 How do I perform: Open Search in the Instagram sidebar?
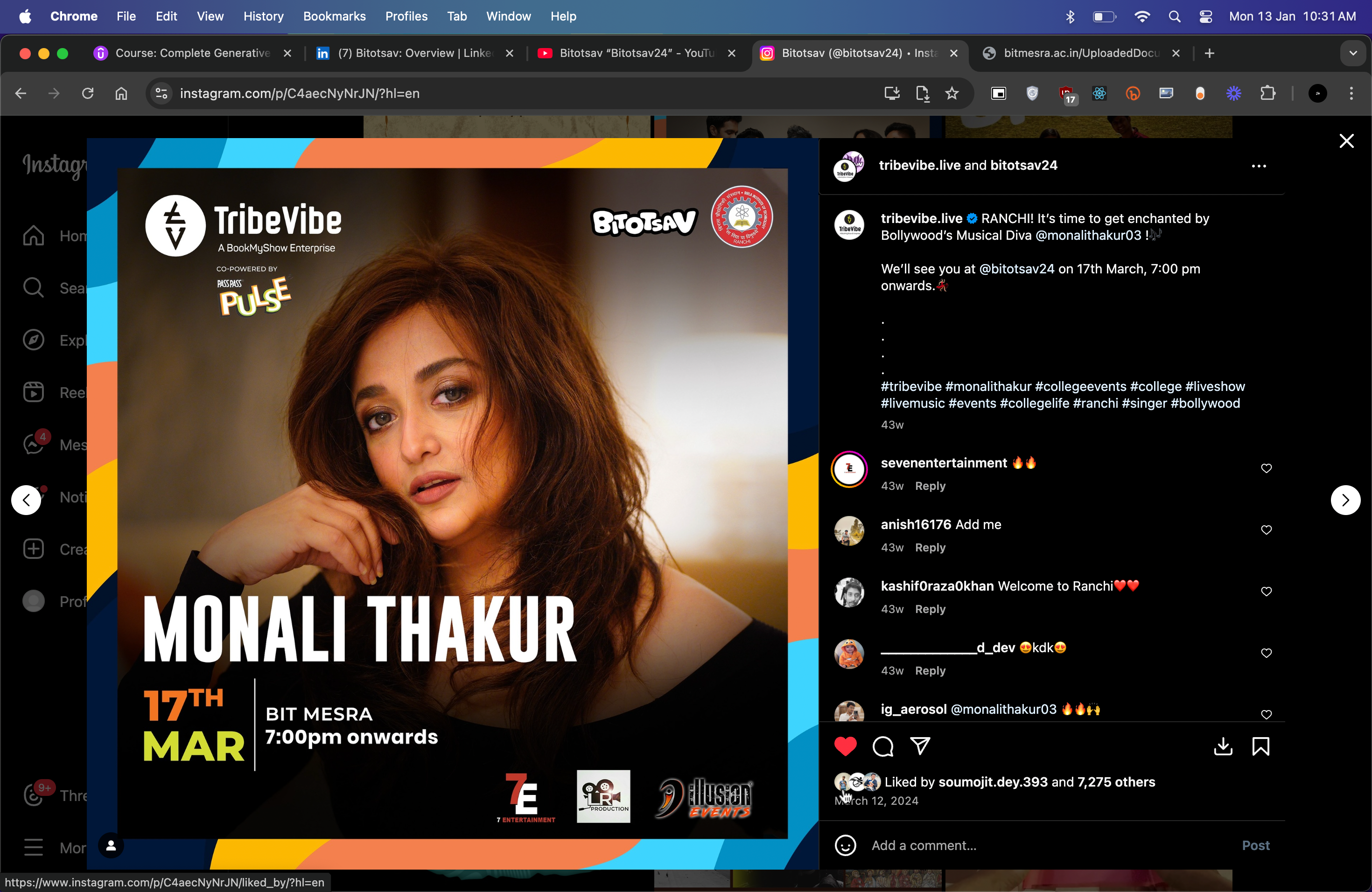[x=34, y=287]
